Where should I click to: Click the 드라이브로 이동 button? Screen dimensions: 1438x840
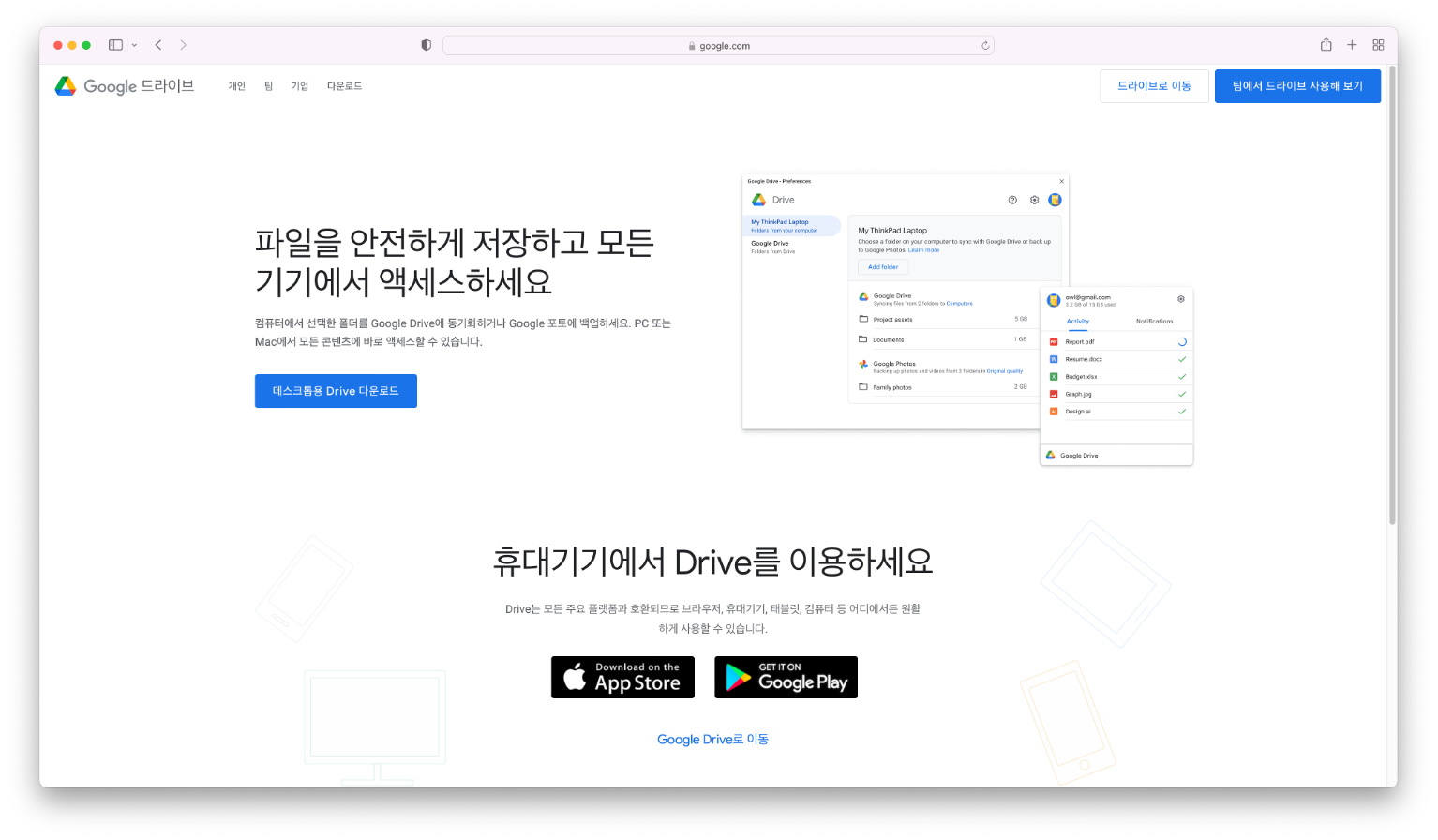click(x=1154, y=86)
